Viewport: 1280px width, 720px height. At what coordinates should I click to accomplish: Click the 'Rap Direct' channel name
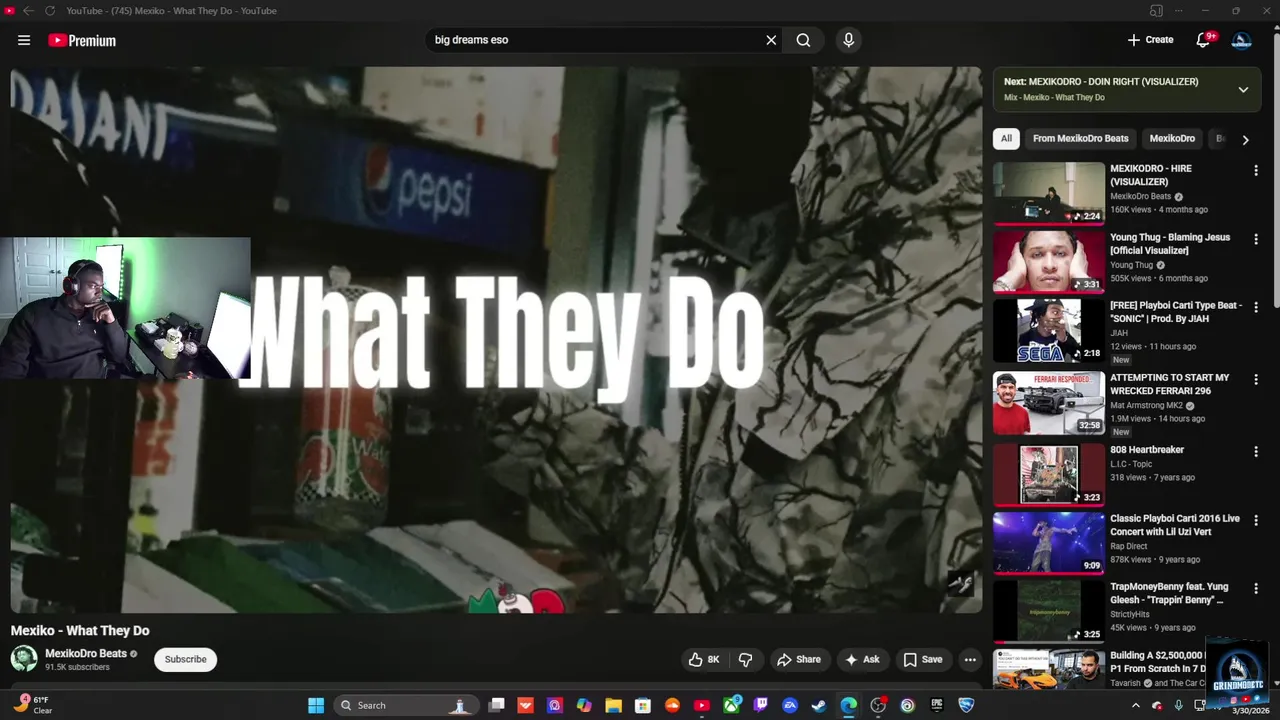[1131, 547]
